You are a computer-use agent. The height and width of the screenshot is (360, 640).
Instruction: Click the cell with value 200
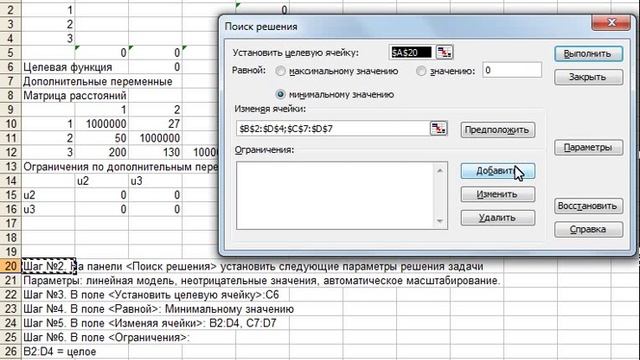click(102, 152)
